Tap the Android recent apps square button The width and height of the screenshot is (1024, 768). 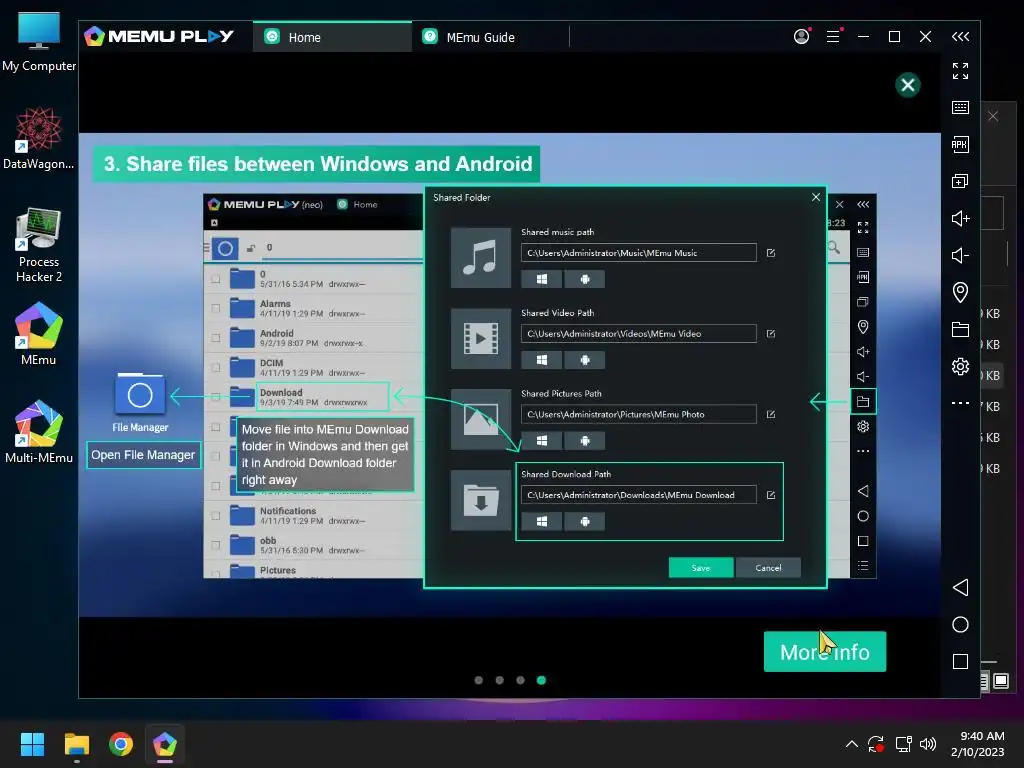[960, 662]
